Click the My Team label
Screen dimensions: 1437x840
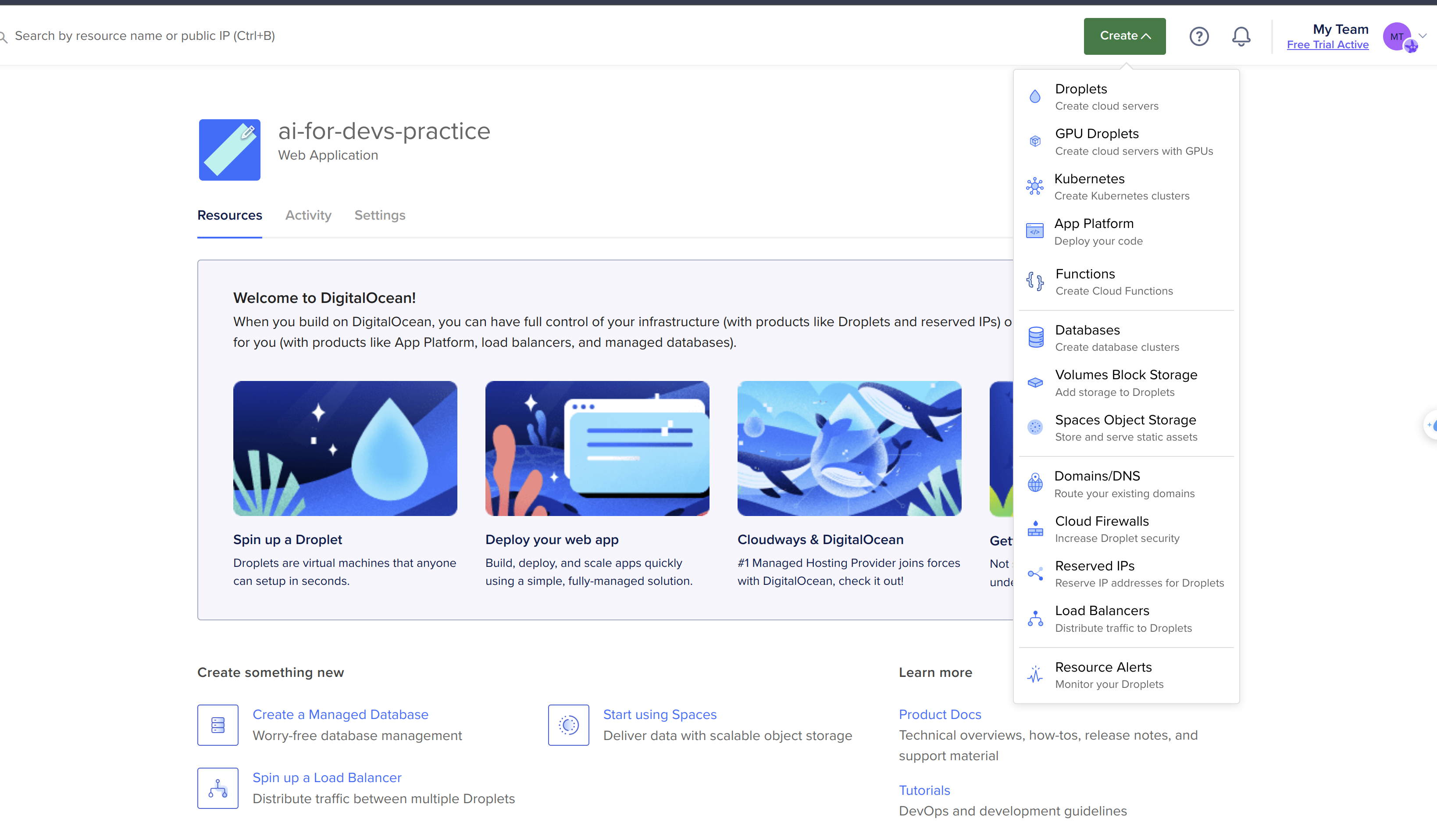(x=1340, y=29)
